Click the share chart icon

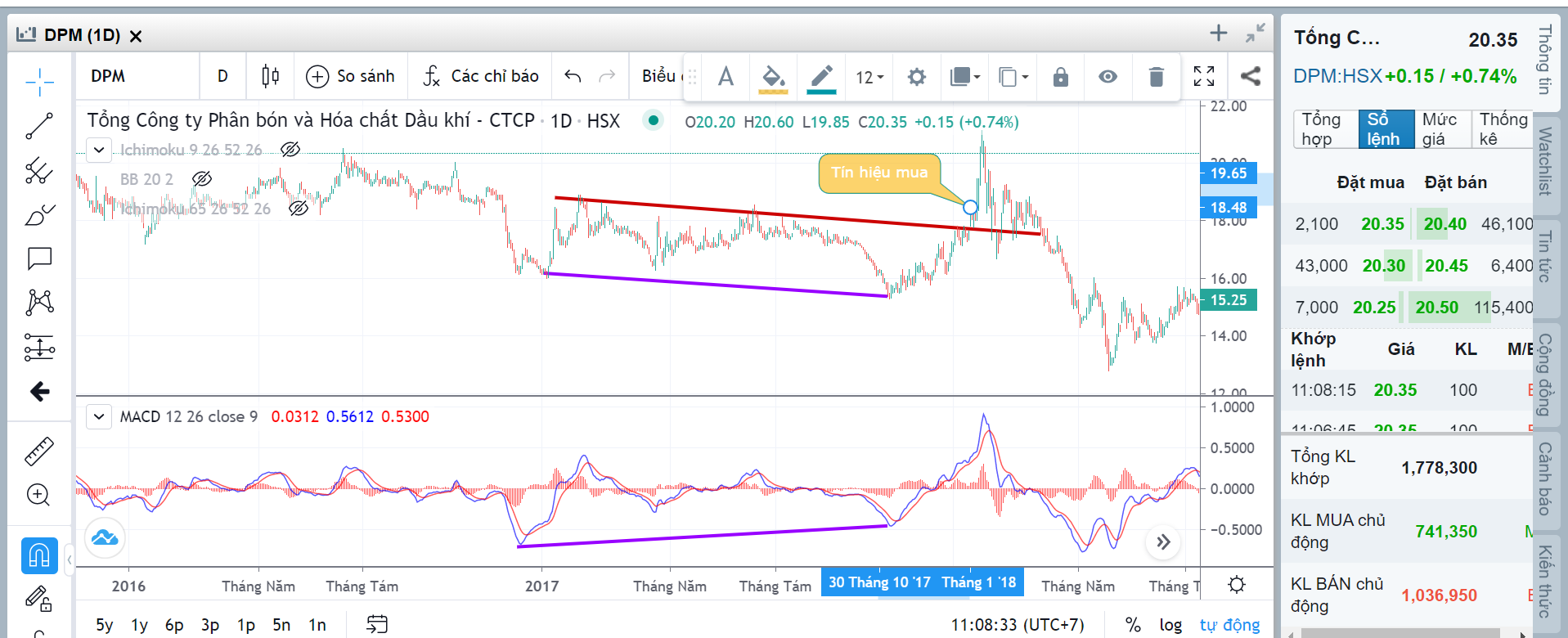click(1250, 76)
